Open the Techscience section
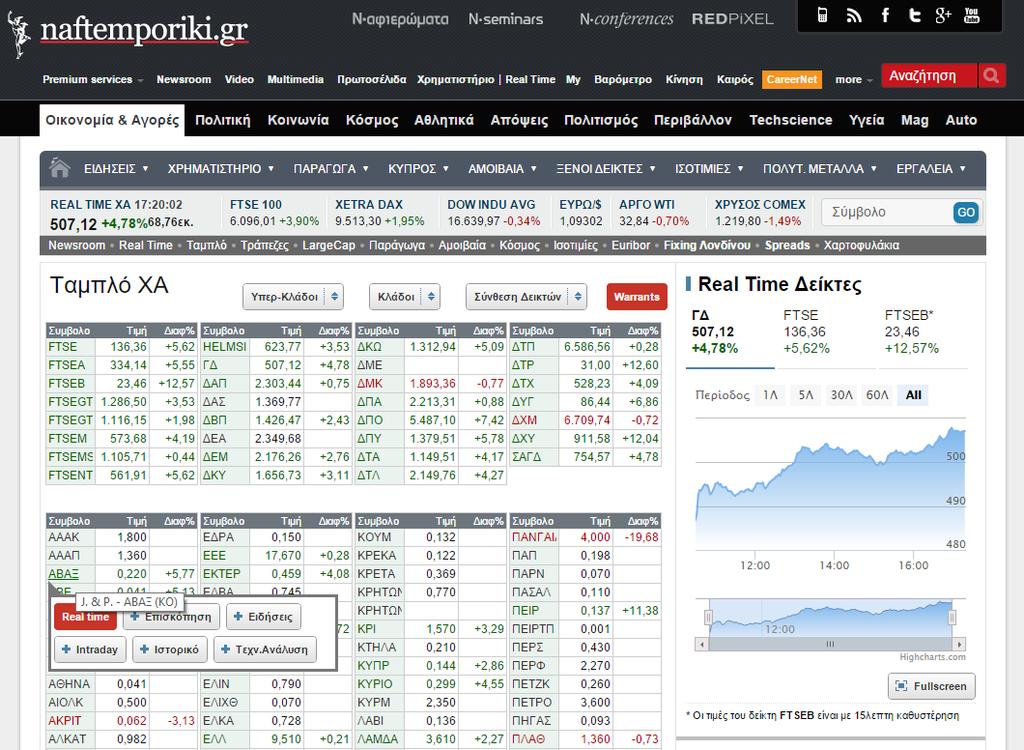Image resolution: width=1024 pixels, height=750 pixels. pos(791,120)
